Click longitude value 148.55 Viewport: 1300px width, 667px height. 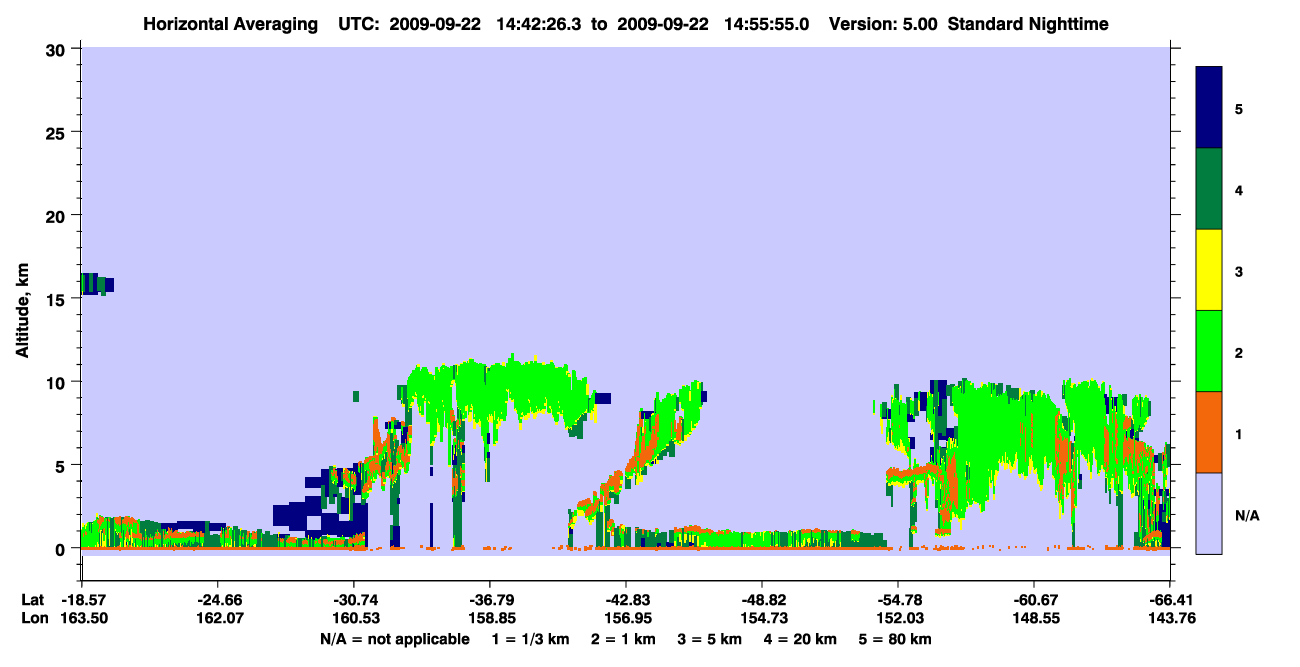(x=1034, y=618)
